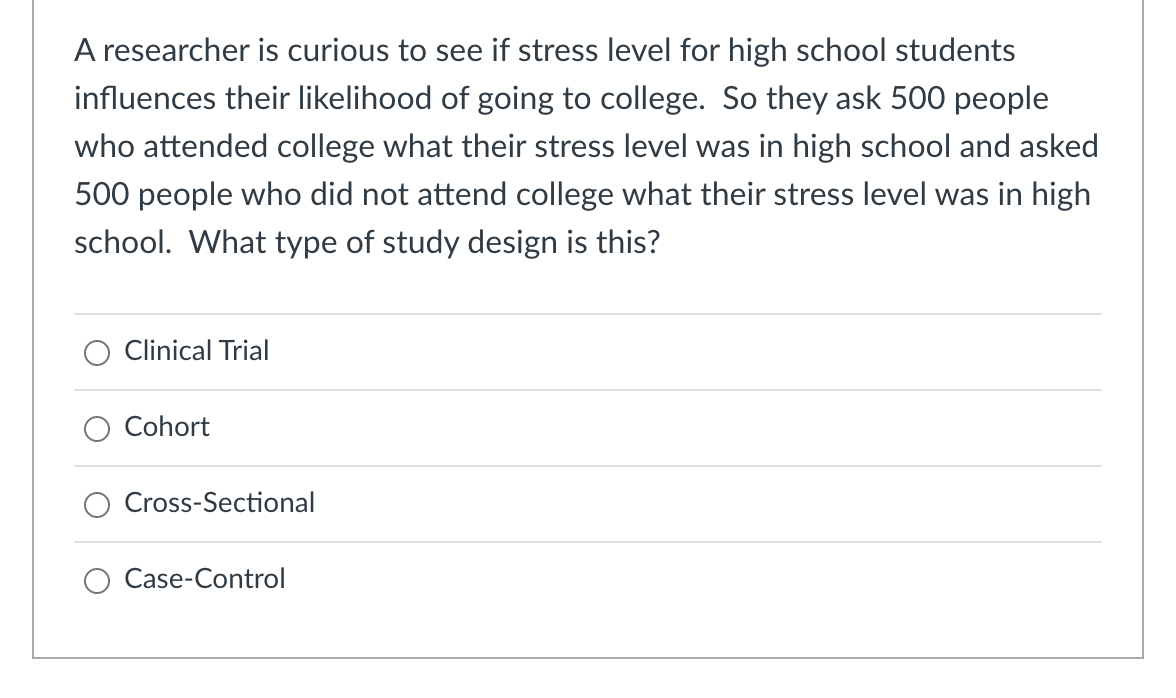Screen dimensions: 1176x698
Task: Click the "Cohort" answer label
Action: (x=167, y=427)
